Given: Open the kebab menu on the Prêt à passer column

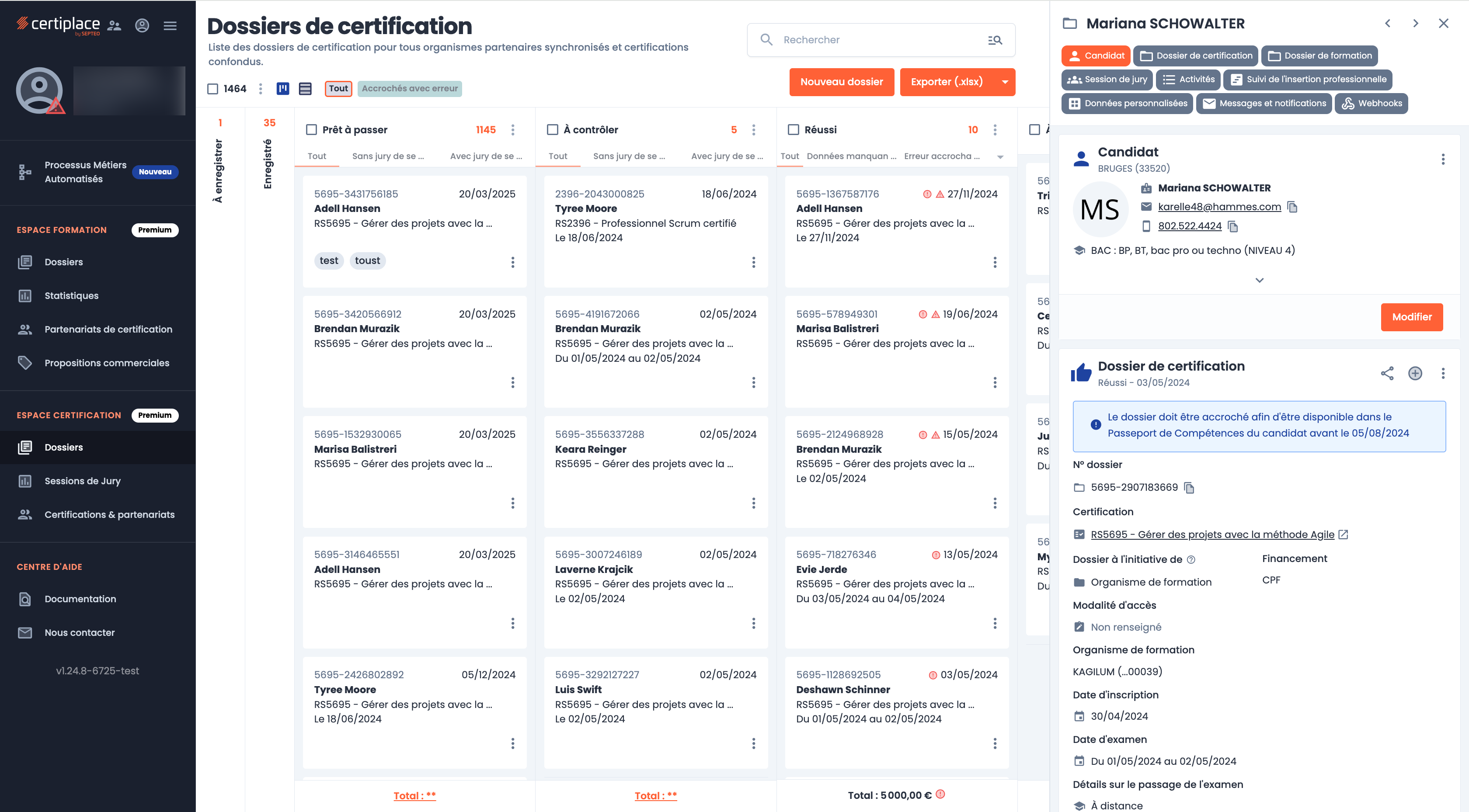Looking at the screenshot, I should (x=513, y=129).
